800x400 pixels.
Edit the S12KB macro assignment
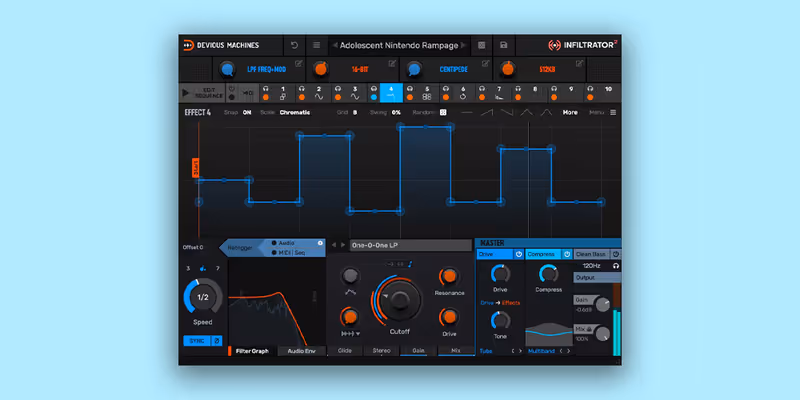(x=580, y=63)
